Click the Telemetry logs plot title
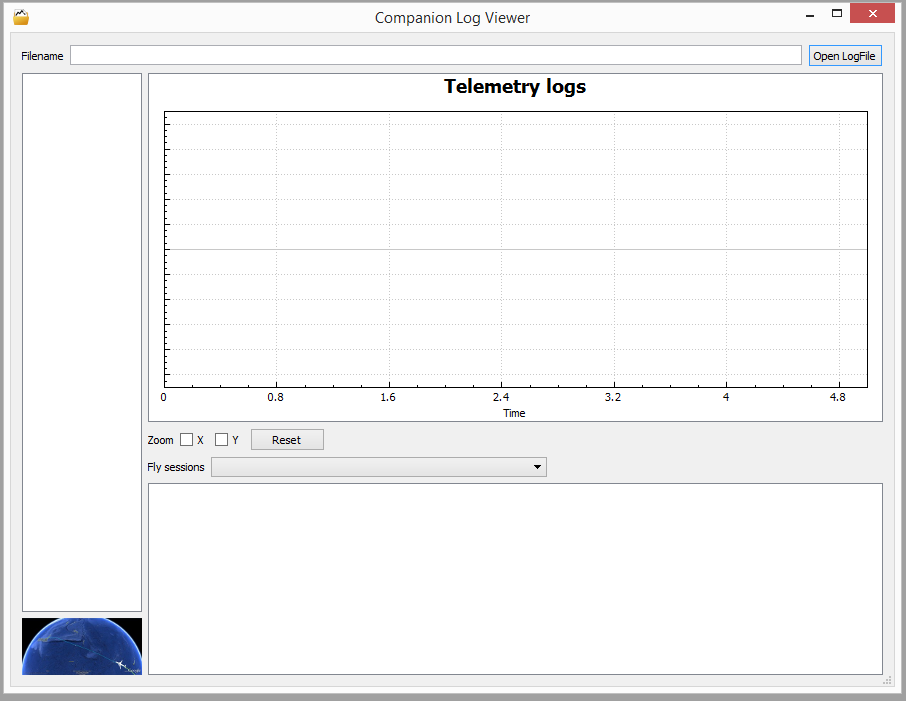The image size is (906, 701). point(515,87)
